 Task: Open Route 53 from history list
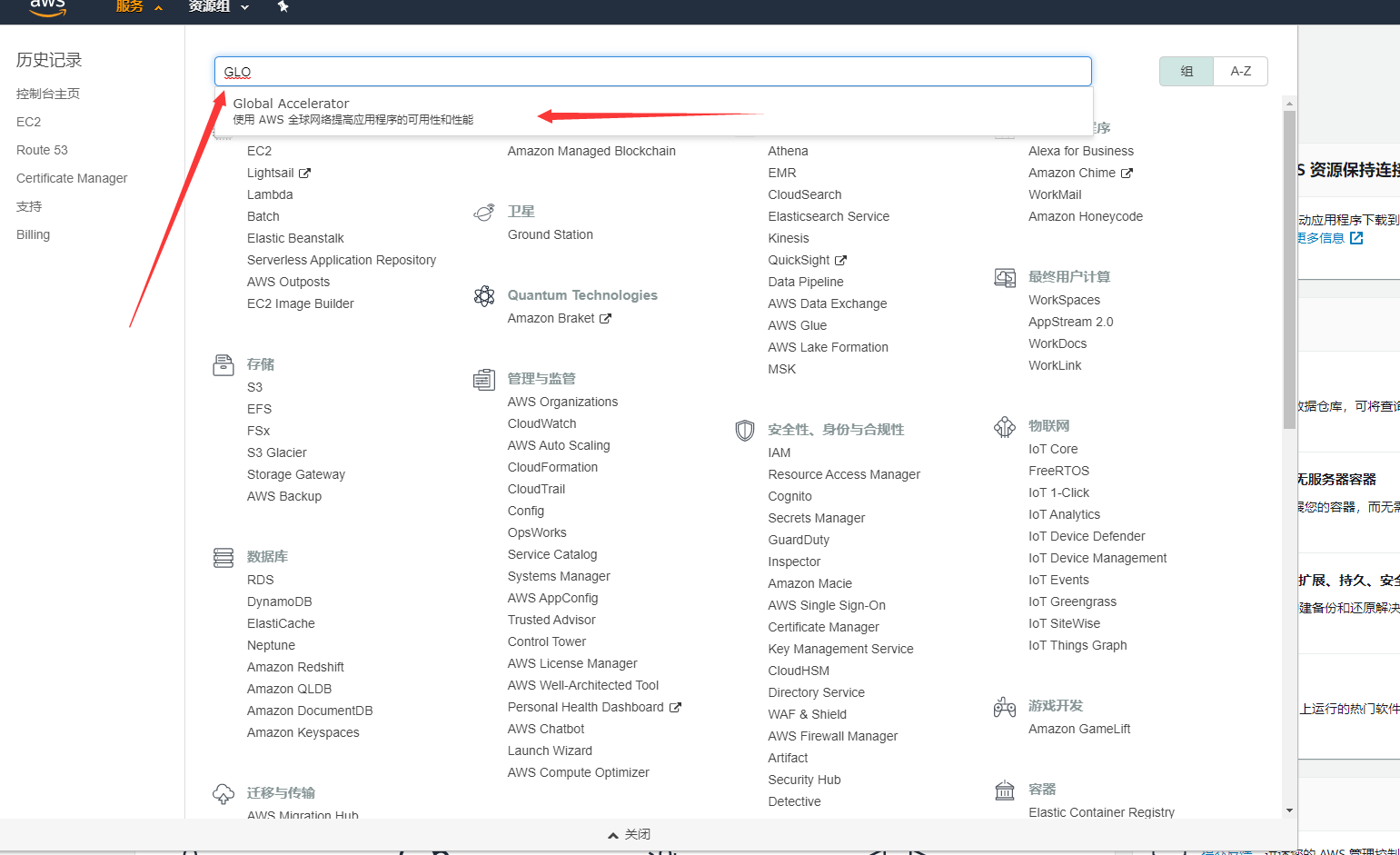(x=42, y=150)
